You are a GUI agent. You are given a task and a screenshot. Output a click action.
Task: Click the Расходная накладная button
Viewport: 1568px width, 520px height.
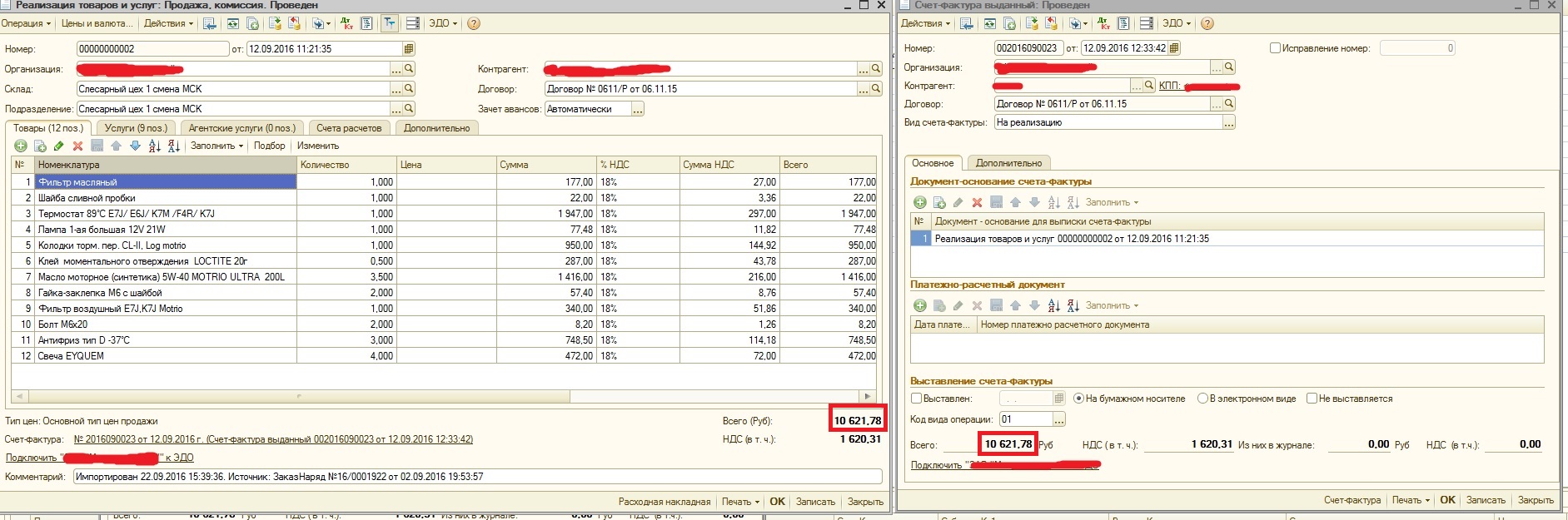click(x=664, y=502)
